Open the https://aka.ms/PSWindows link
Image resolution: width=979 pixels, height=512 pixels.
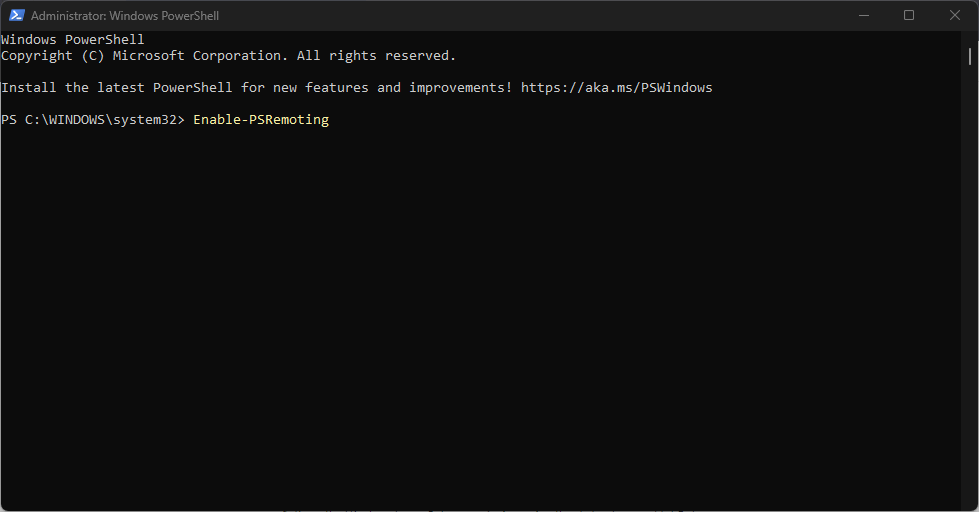616,87
